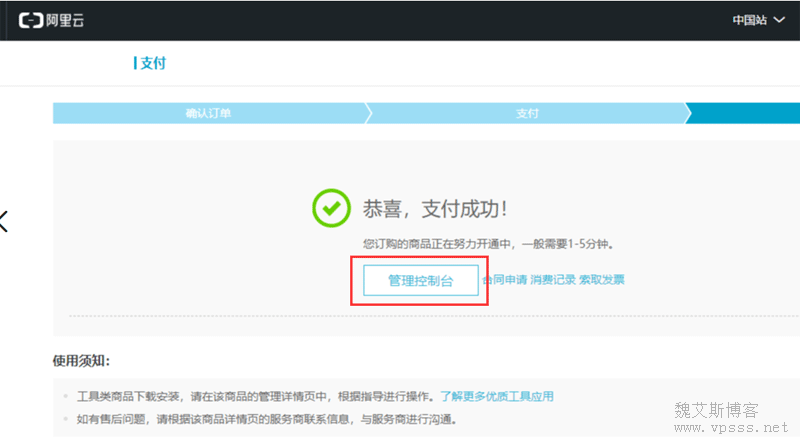The image size is (800, 443).
Task: Expand the 中国站 region dropdown
Action: (759, 21)
